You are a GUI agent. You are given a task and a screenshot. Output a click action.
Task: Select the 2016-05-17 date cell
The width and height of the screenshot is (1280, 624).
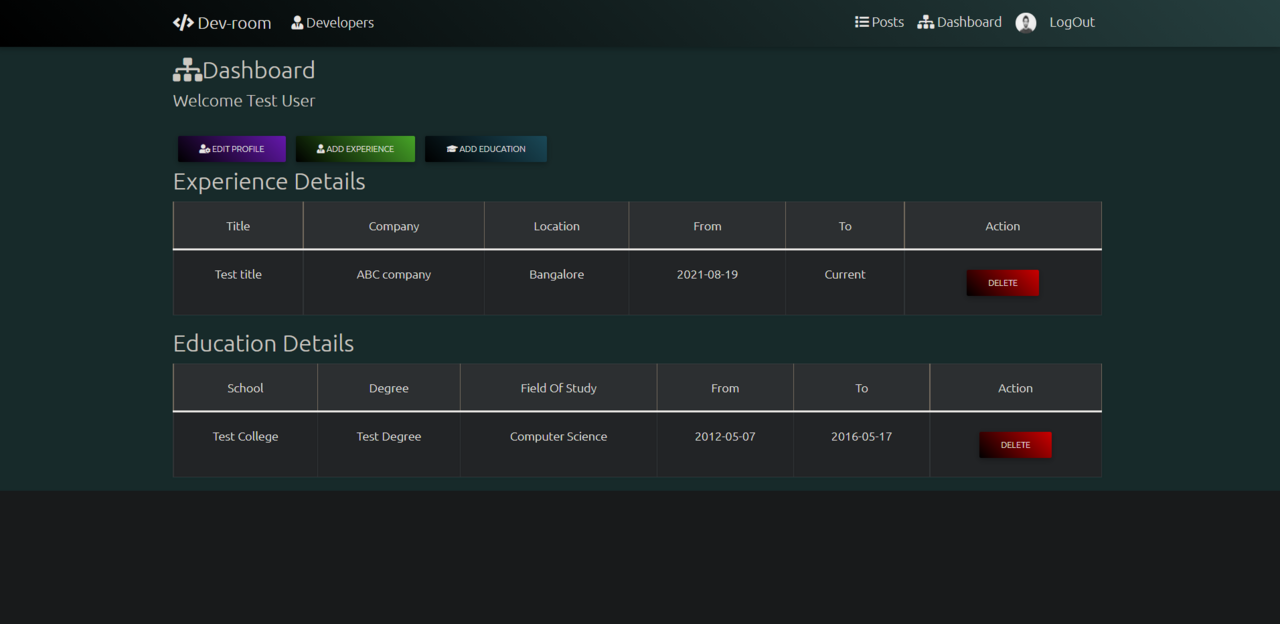pyautogui.click(x=862, y=445)
